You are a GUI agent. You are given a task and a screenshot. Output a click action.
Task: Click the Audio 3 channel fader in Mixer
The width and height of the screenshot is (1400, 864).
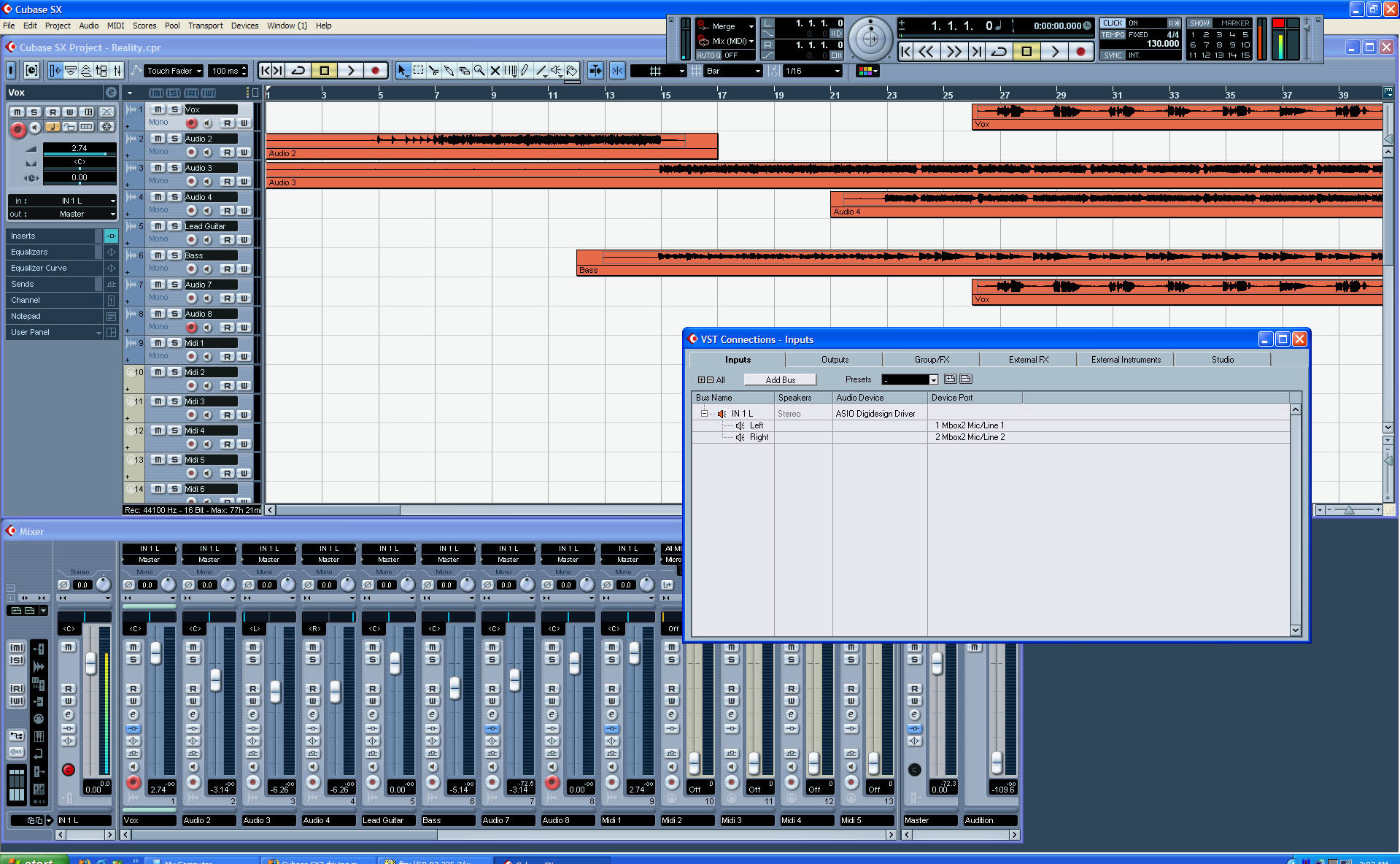[x=275, y=690]
